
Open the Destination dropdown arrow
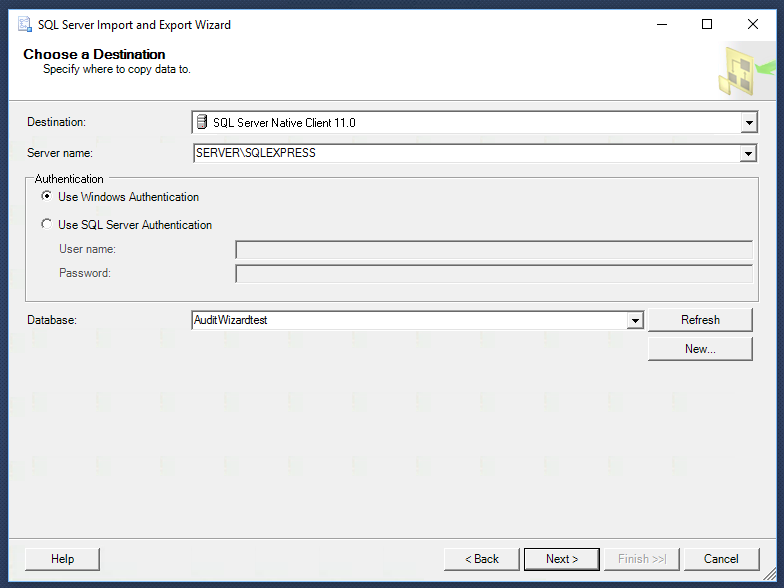point(748,122)
